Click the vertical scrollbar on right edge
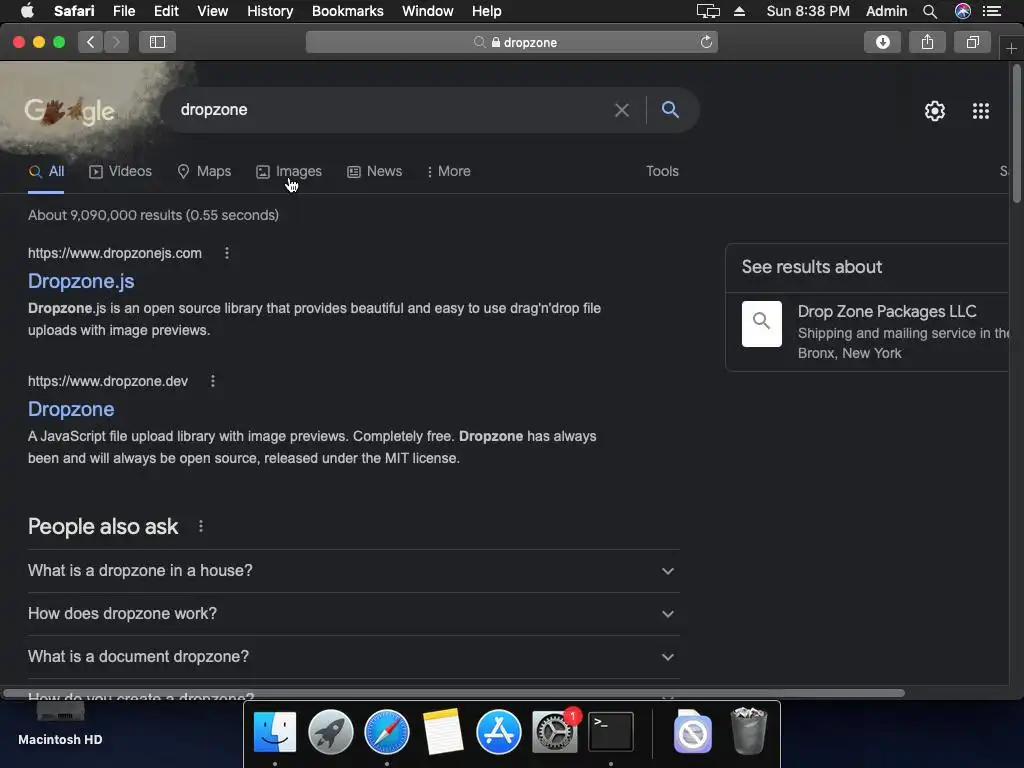Viewport: 1024px width, 768px height. 1016,134
